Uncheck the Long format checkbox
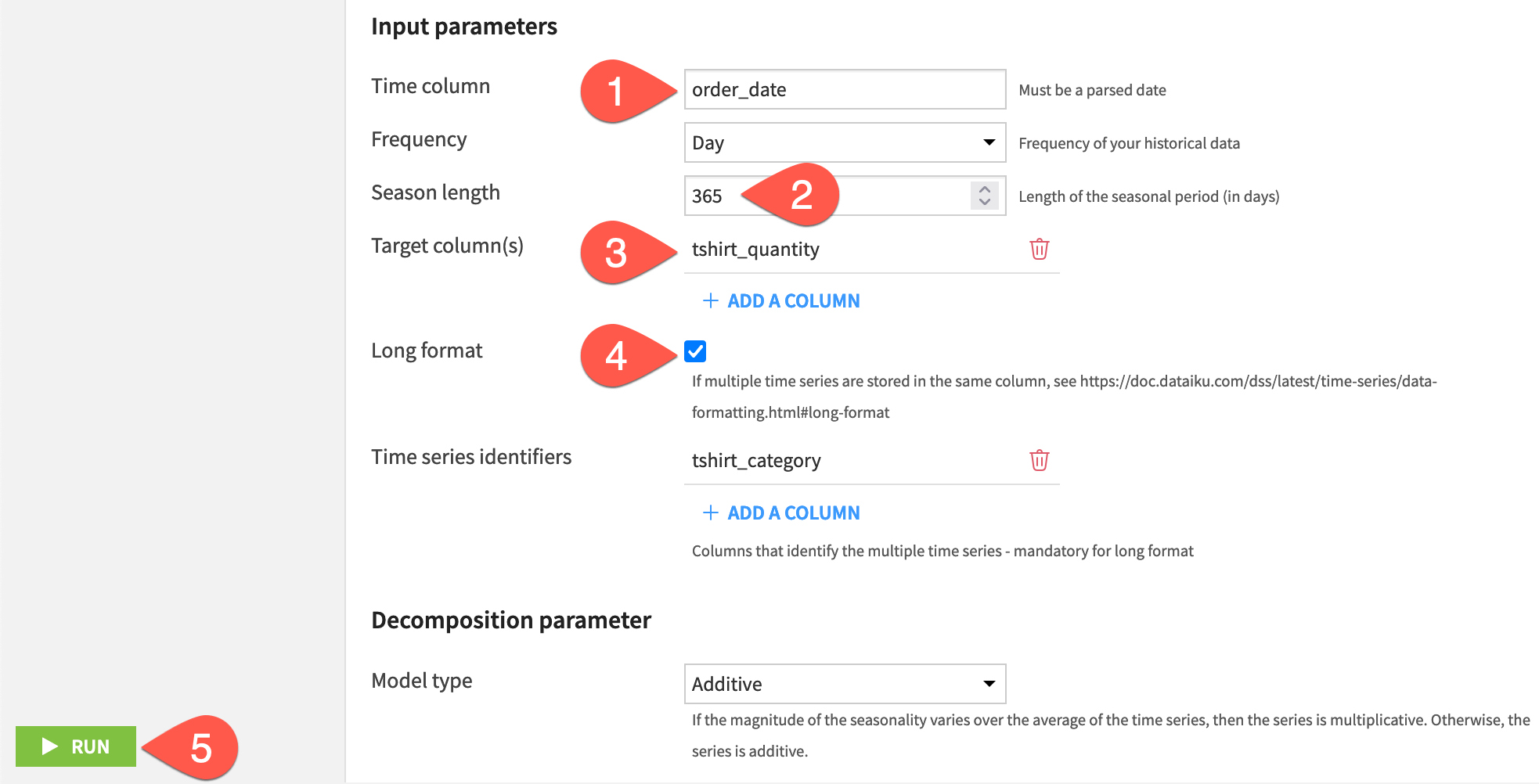Screen dimensions: 1539x784 [694, 351]
